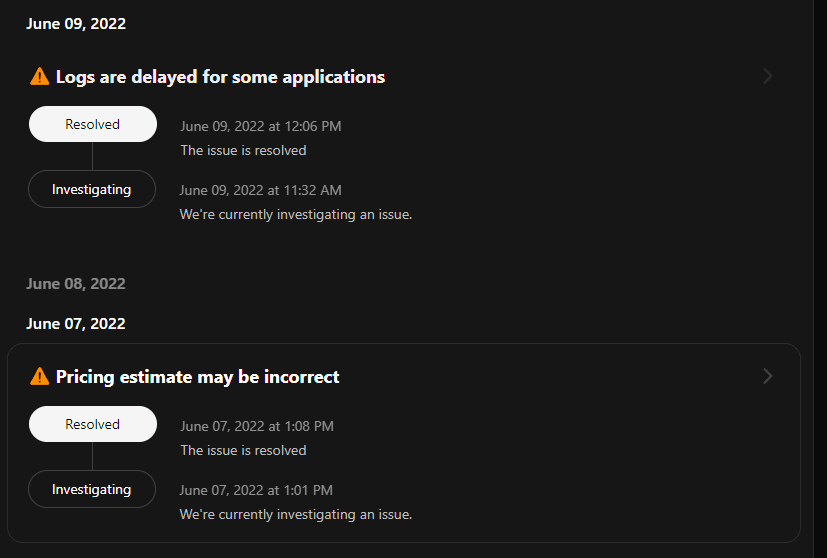Screen dimensions: 827x558
Task: Click the 11:32 AM investigating timestamp
Action: [261, 190]
